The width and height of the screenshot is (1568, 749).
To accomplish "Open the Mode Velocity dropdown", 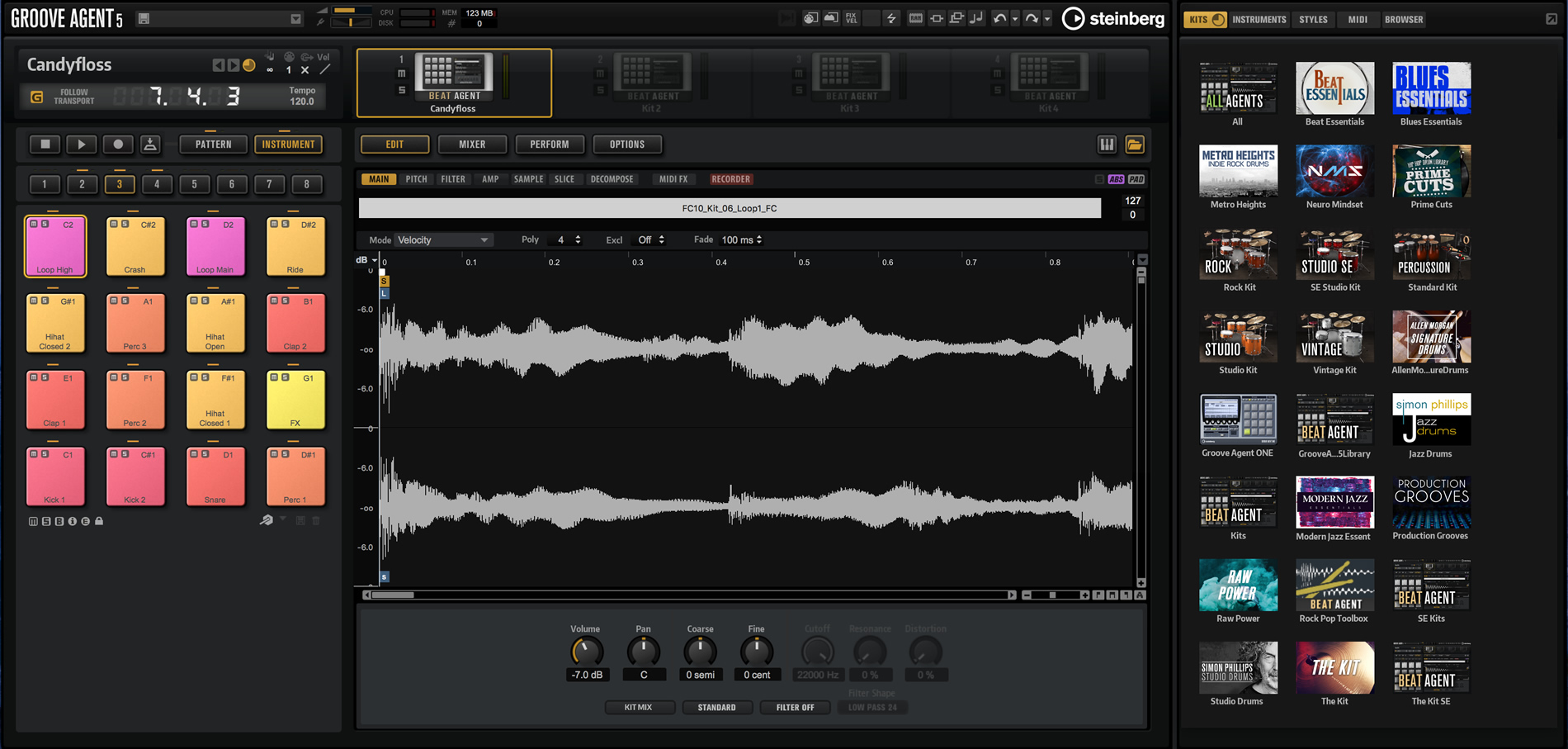I will click(443, 239).
